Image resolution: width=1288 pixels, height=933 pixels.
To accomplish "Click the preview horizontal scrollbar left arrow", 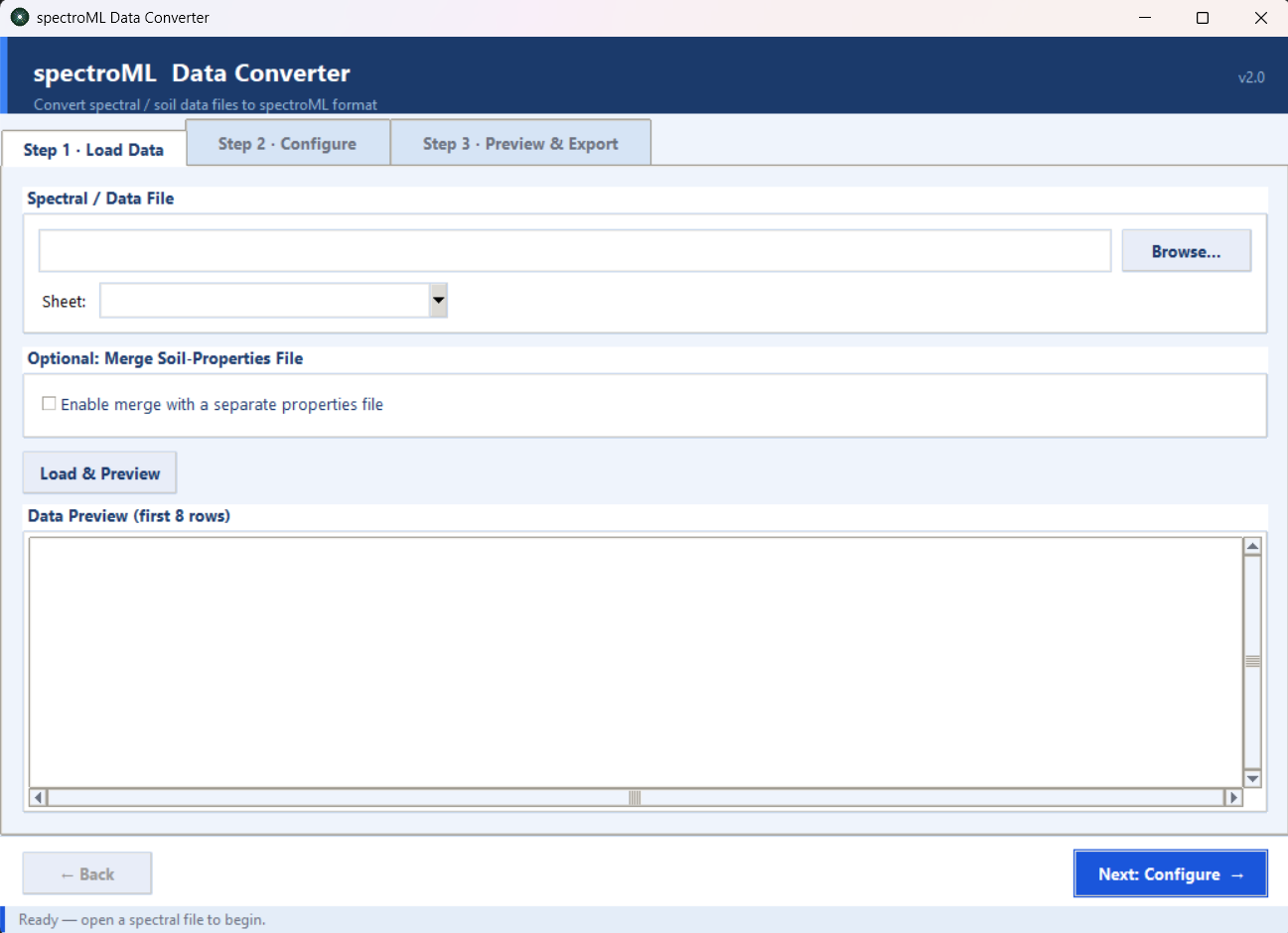I will [39, 797].
